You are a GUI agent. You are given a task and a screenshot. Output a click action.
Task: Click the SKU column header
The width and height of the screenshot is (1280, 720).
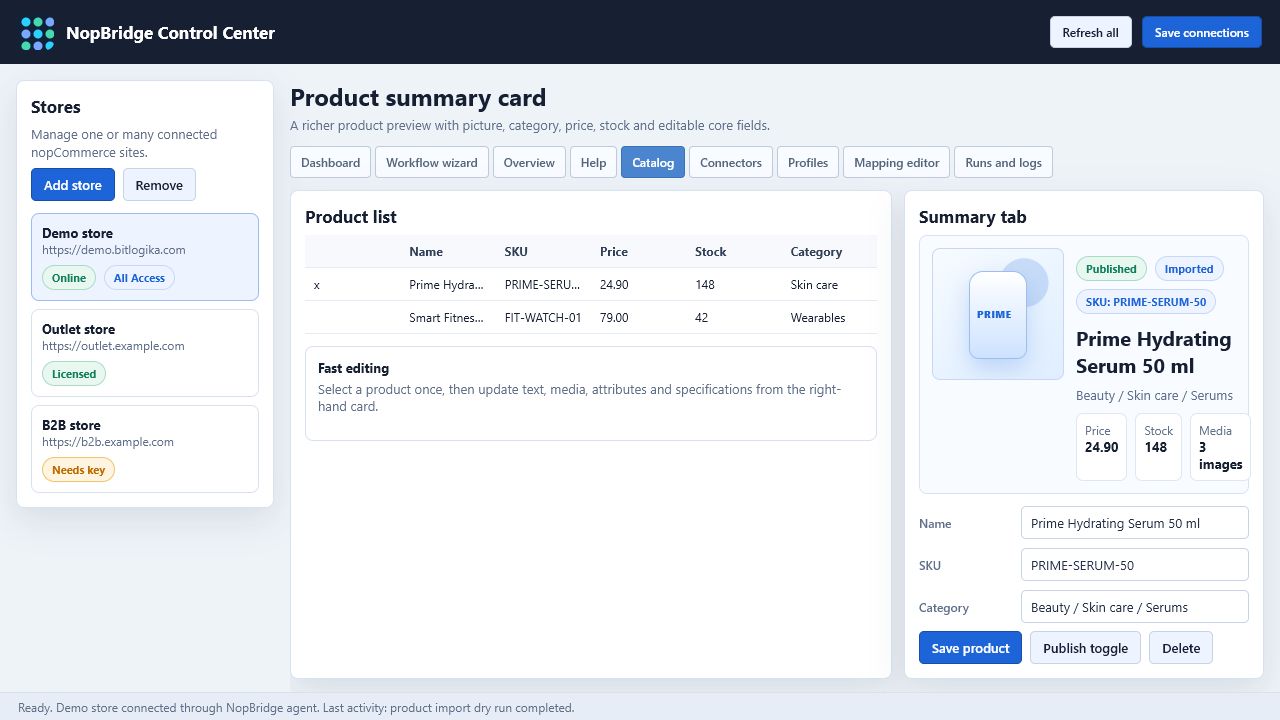pyautogui.click(x=516, y=252)
